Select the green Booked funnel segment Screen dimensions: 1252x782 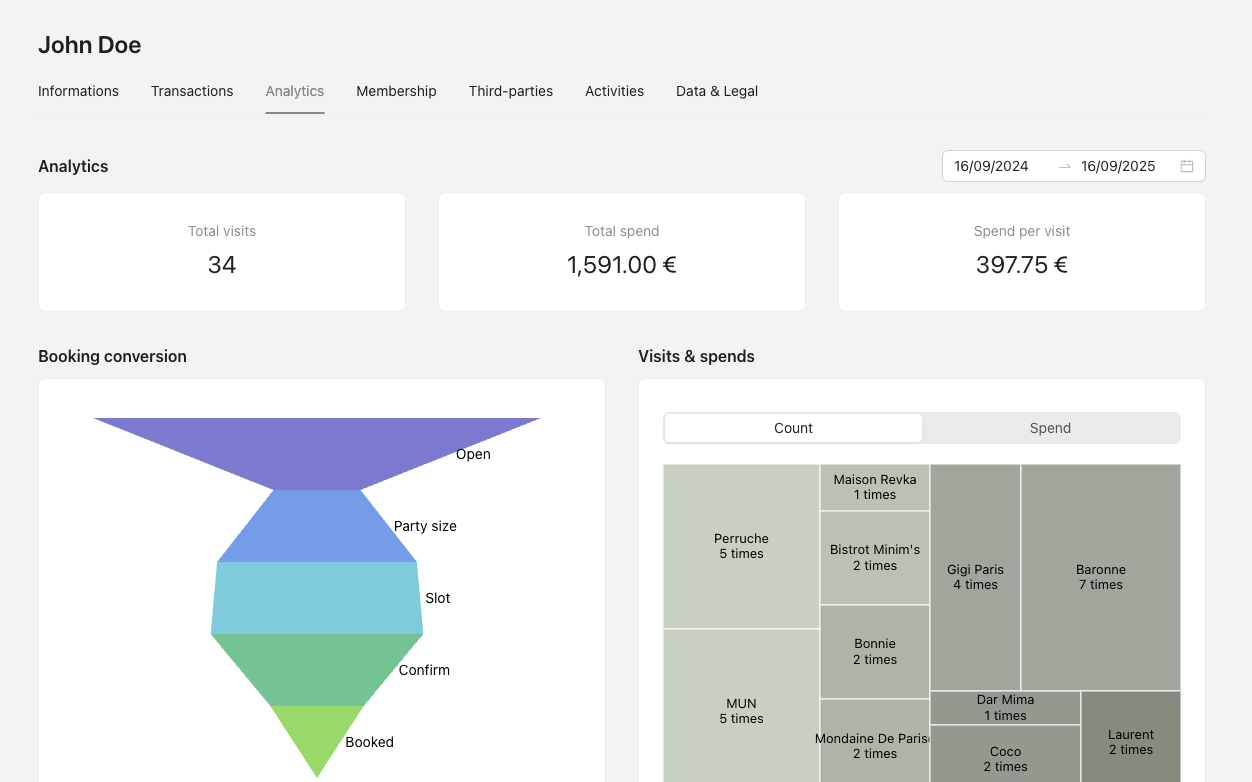(317, 735)
